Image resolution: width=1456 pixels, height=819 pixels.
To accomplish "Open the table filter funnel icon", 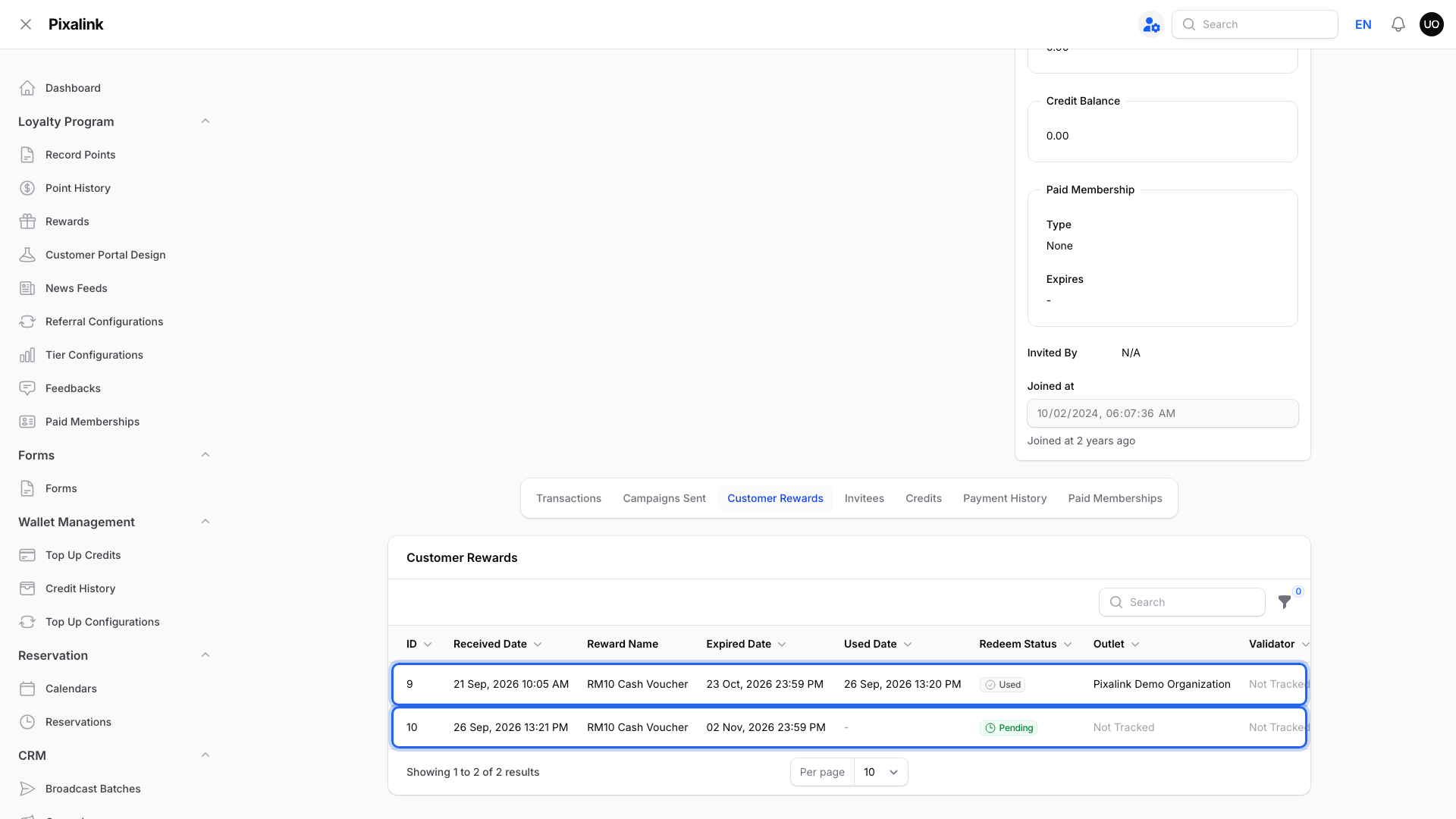I will [x=1284, y=602].
